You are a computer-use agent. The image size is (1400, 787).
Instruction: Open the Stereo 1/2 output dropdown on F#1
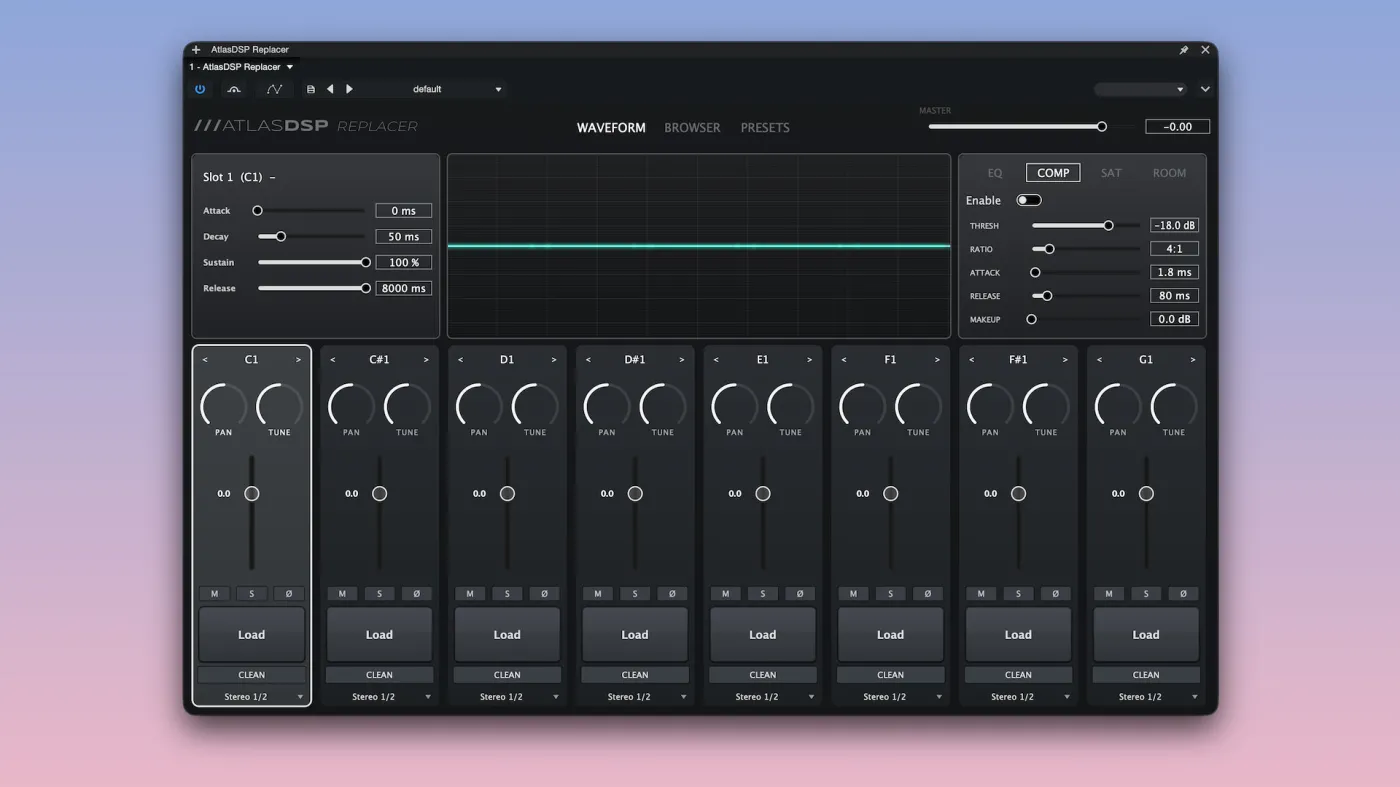(x=1018, y=697)
